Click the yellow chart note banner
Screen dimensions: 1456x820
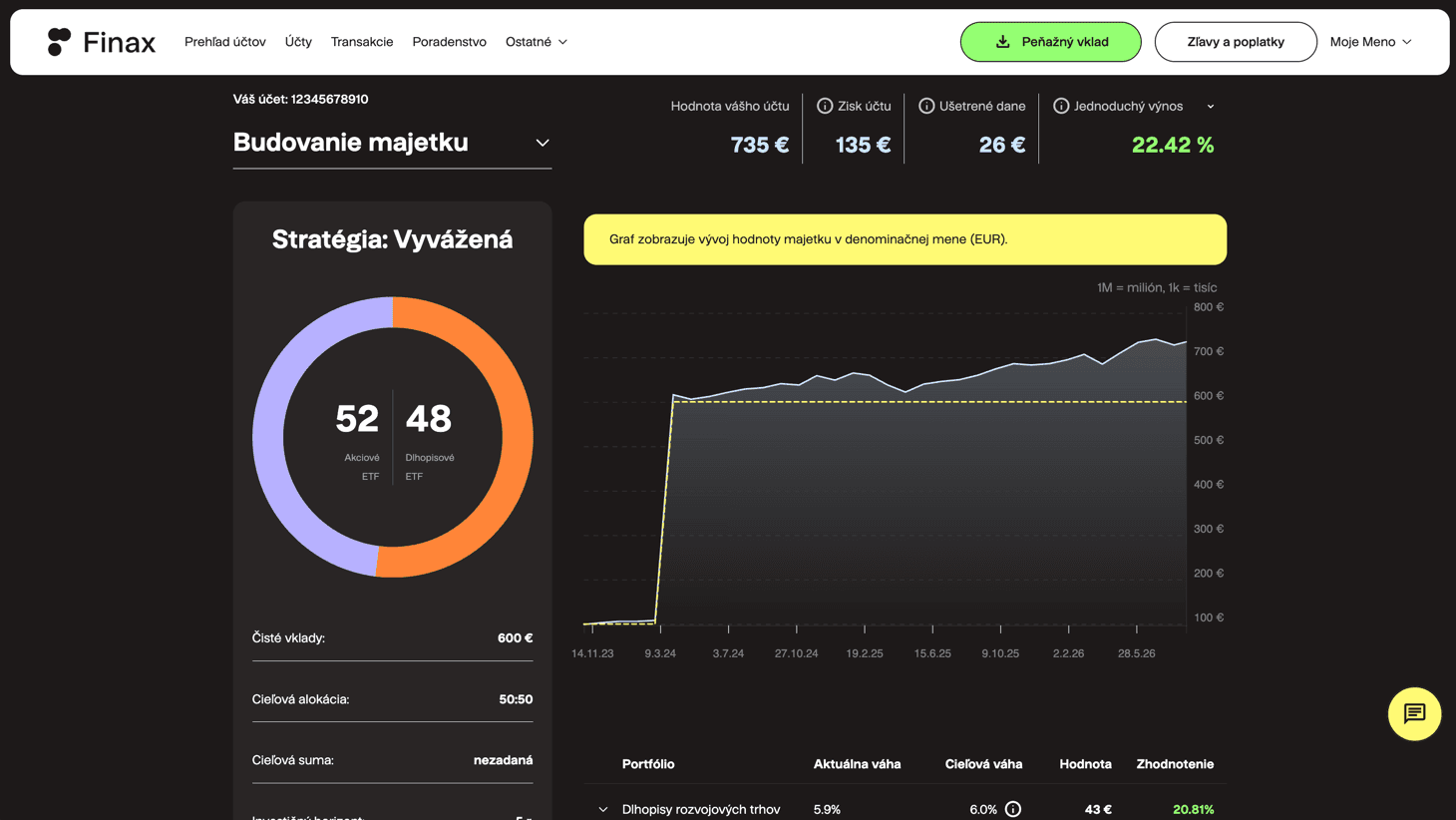905,239
